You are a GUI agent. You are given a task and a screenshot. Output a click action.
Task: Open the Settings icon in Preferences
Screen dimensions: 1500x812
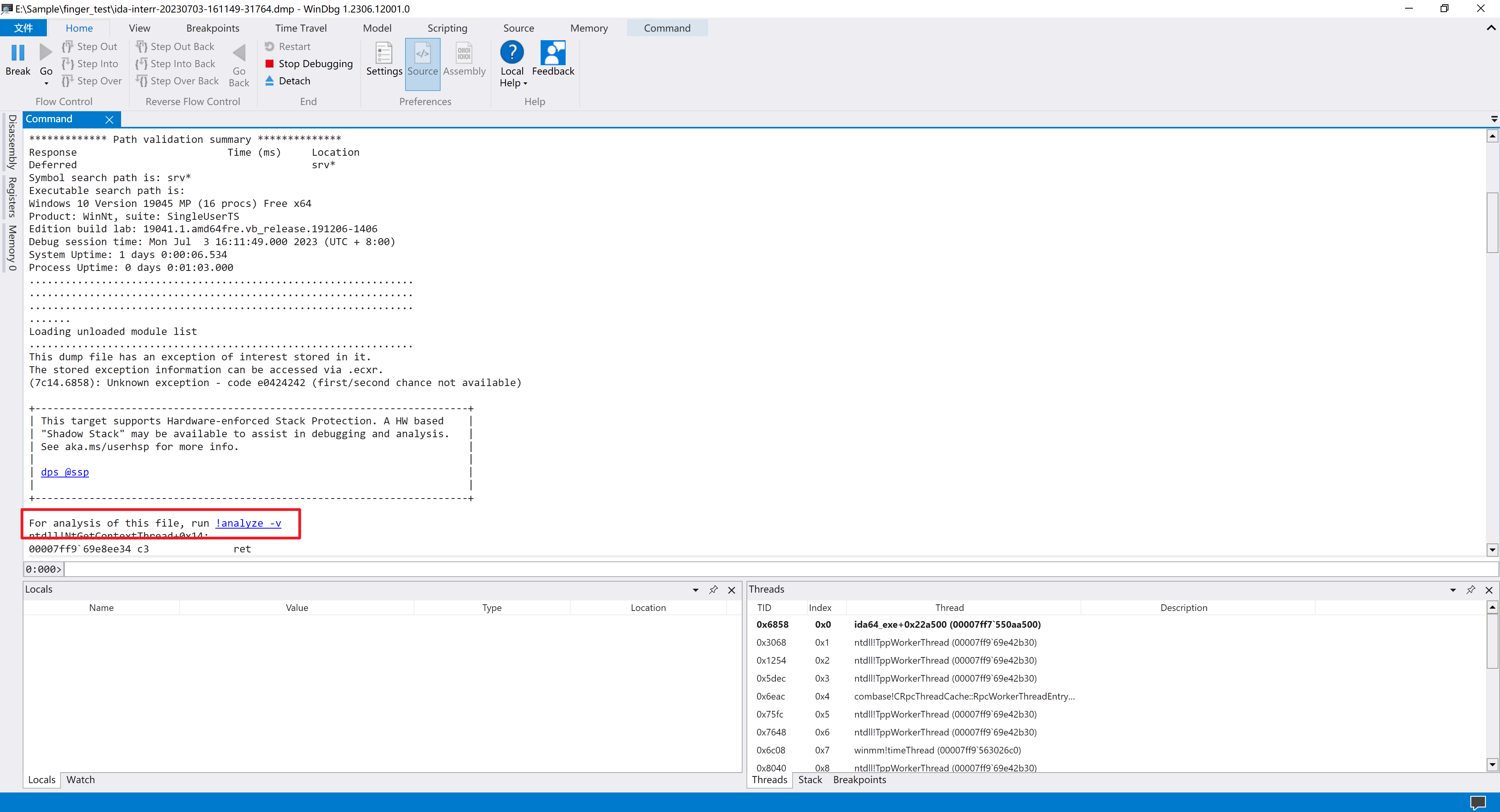384,53
